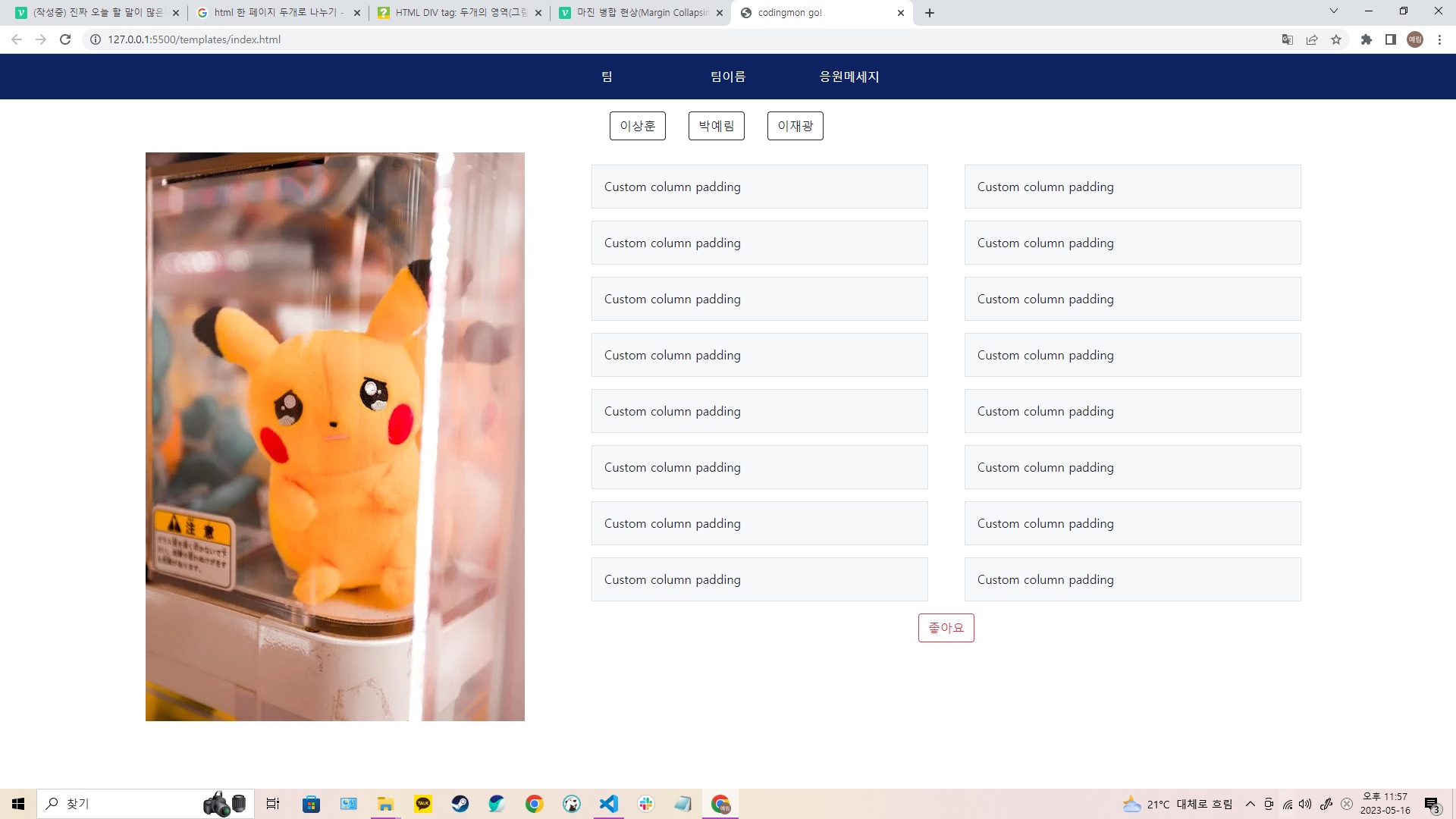Bookmark this page with the star icon

click(x=1336, y=39)
